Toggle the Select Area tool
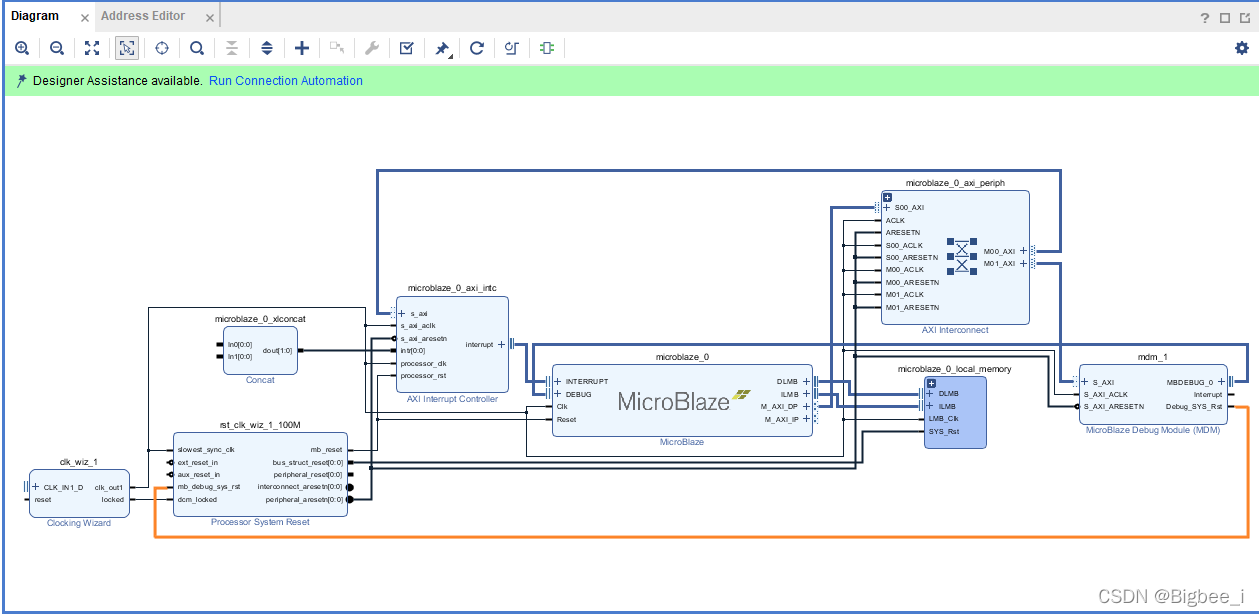 (127, 48)
